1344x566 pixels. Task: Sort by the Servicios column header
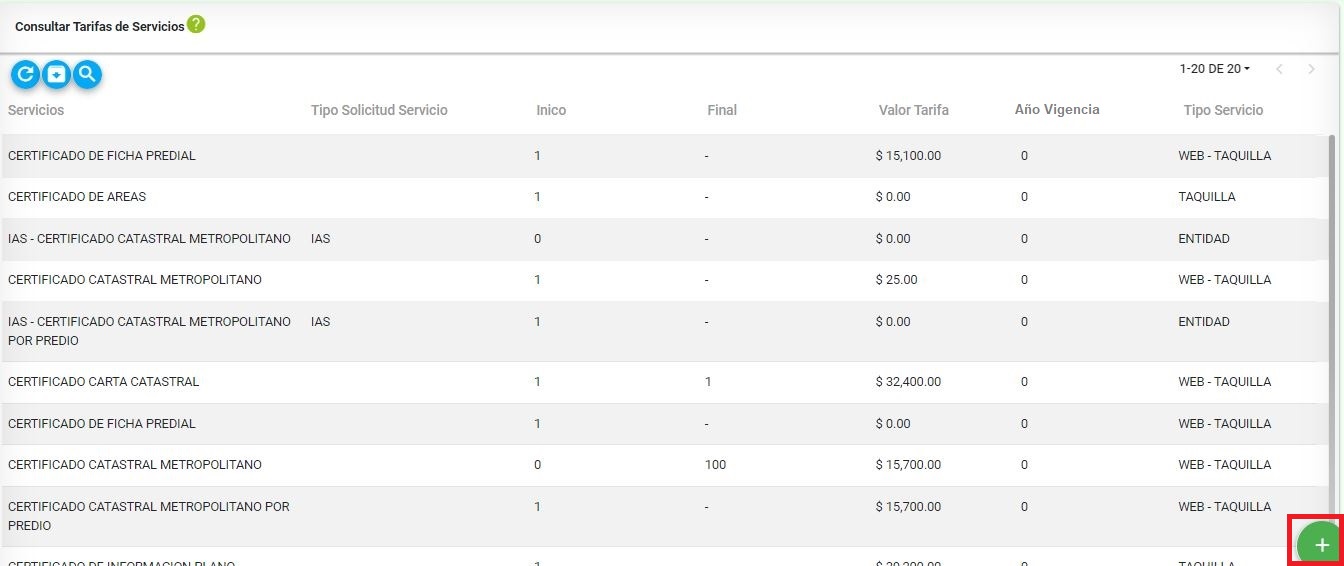[36, 110]
